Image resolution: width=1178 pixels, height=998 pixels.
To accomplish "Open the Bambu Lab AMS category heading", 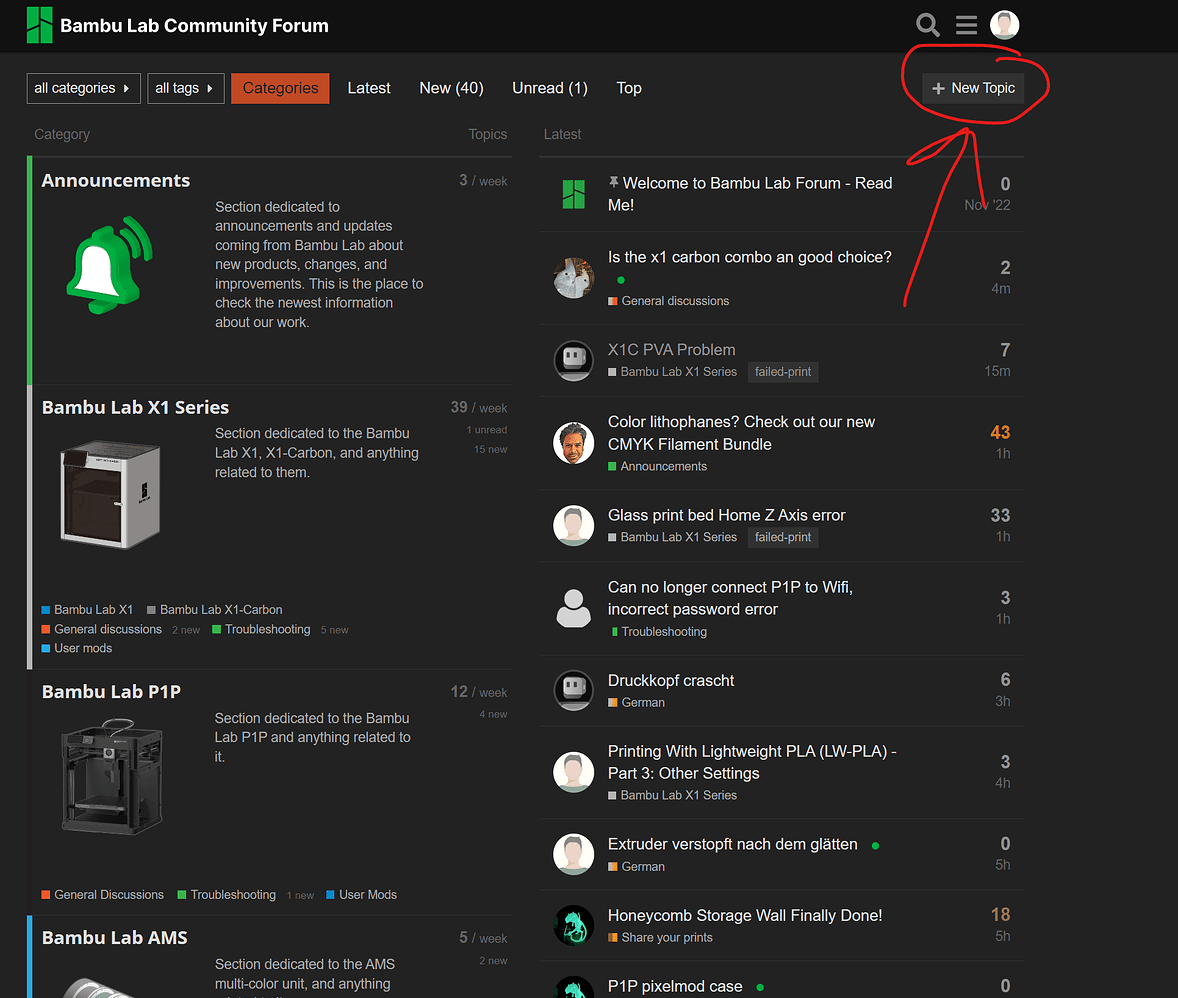I will pos(114,937).
